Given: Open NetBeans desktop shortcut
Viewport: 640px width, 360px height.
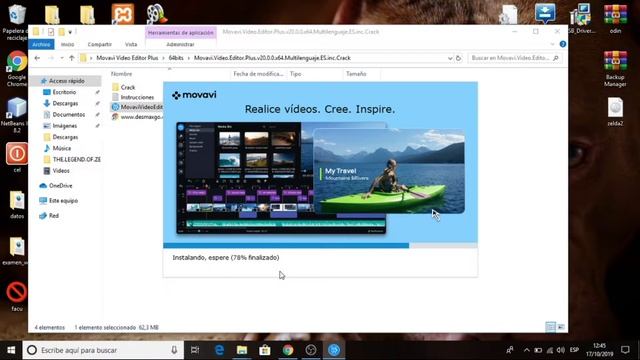Looking at the screenshot, I should [x=16, y=115].
